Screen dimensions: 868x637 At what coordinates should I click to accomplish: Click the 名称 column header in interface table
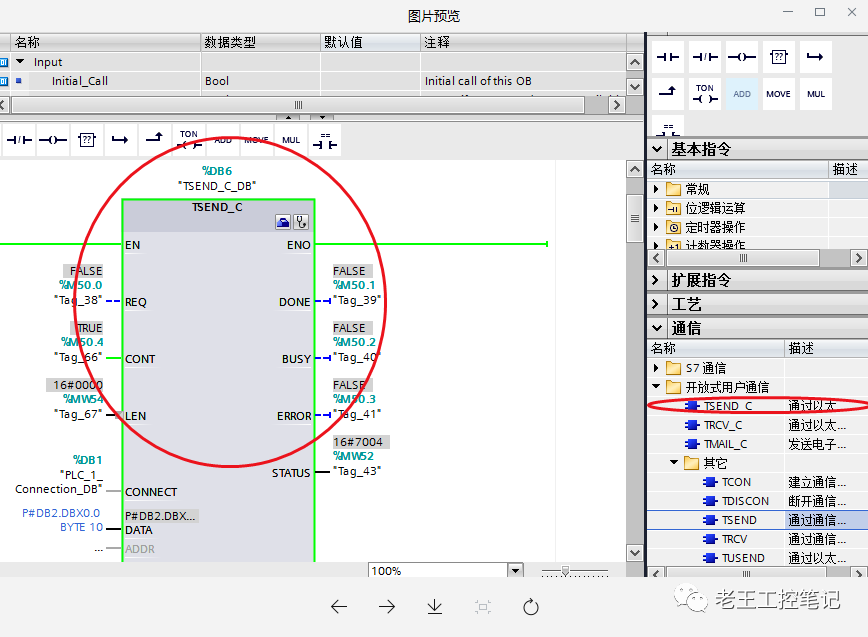click(105, 42)
